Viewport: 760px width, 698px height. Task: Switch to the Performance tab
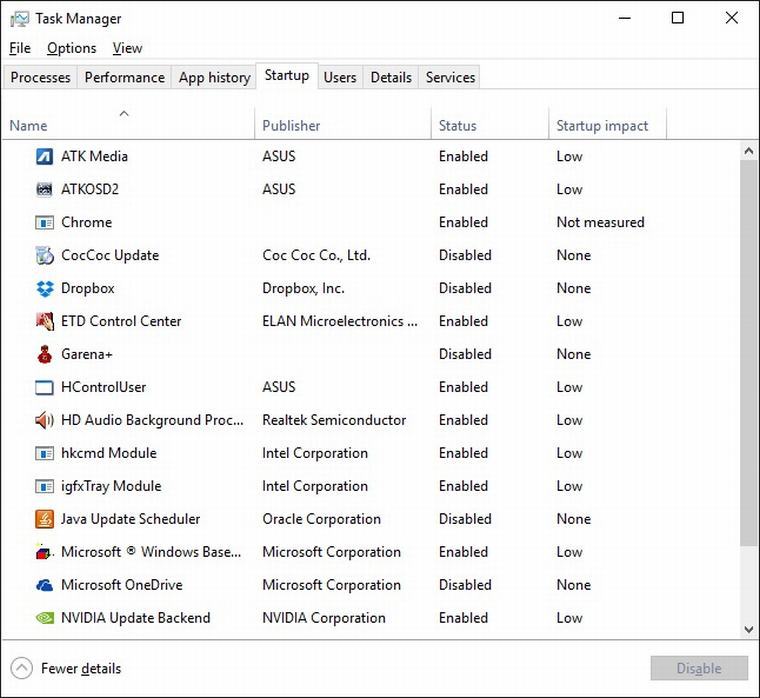[x=124, y=78]
